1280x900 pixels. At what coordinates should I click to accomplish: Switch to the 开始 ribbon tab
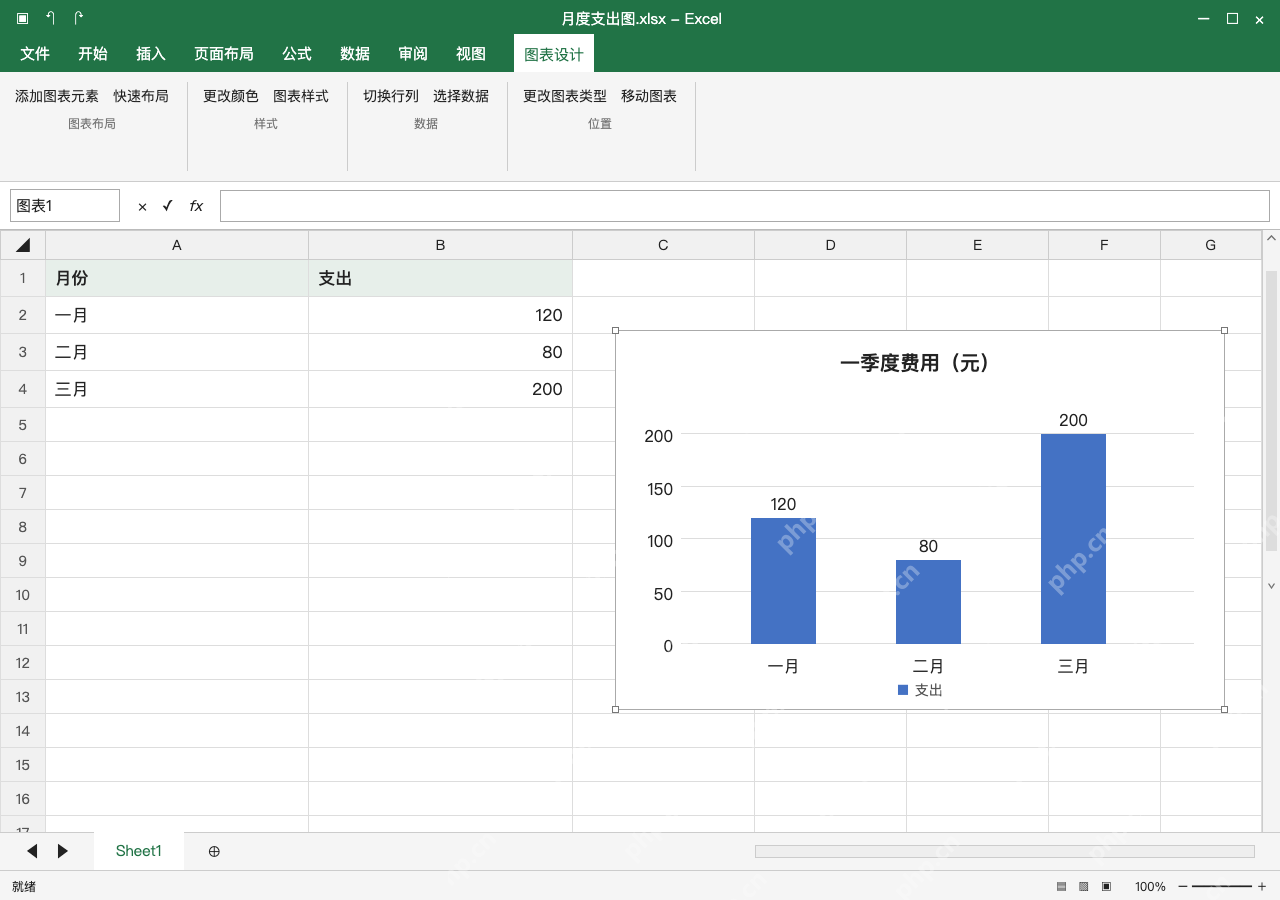pos(93,54)
